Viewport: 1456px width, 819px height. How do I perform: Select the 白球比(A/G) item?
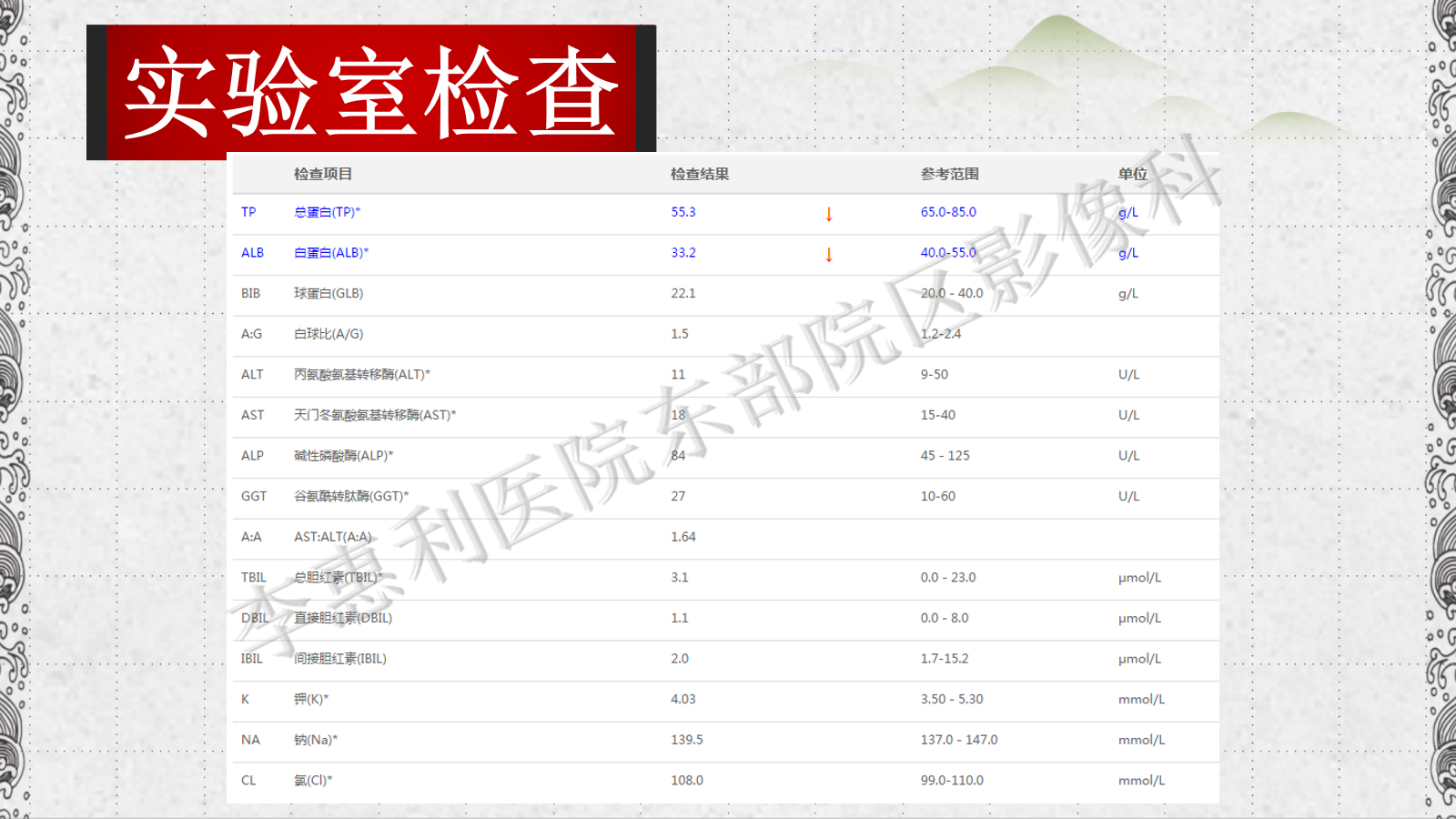(329, 334)
